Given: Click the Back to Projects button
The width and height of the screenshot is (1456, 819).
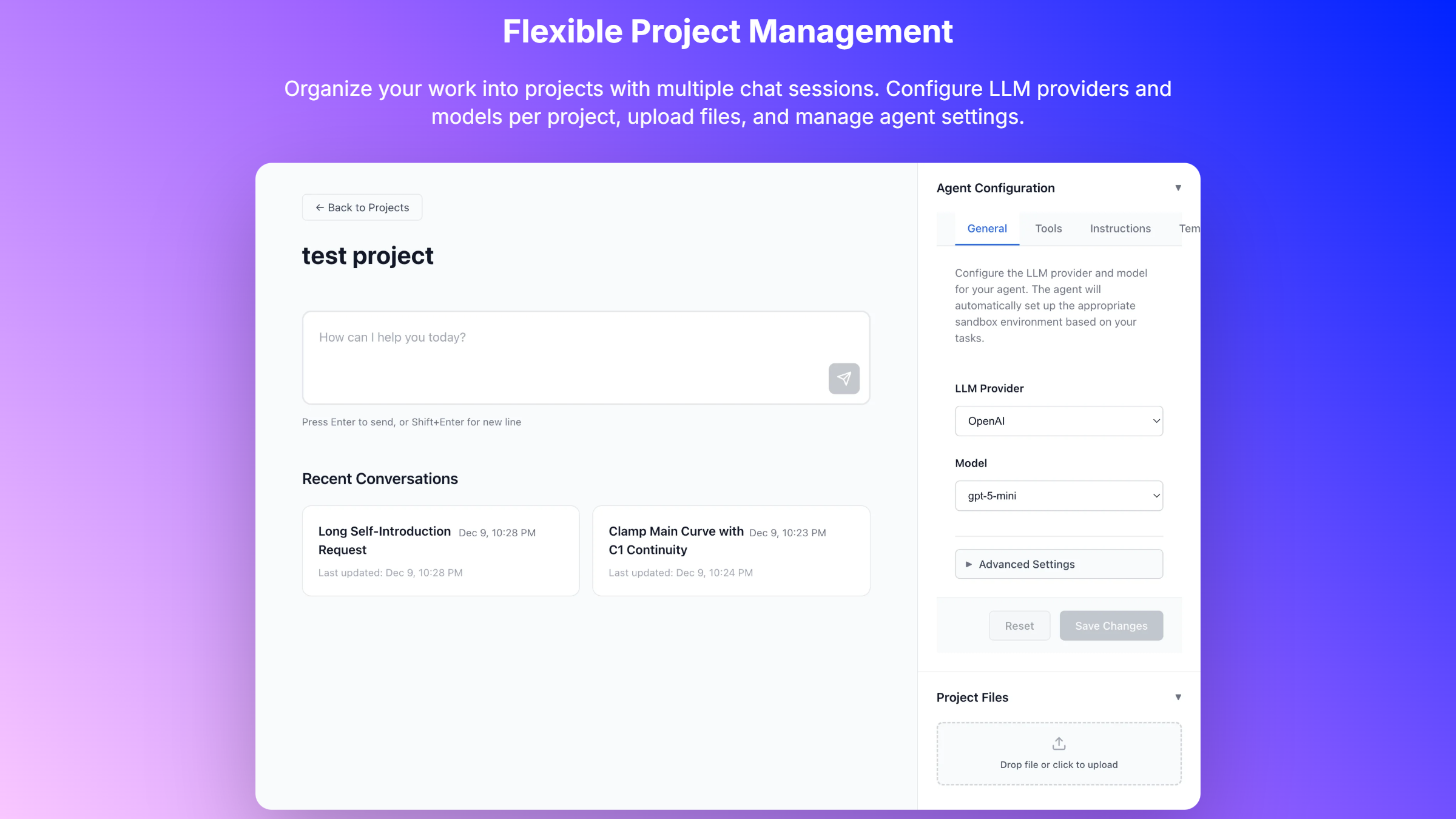Looking at the screenshot, I should pyautogui.click(x=362, y=207).
